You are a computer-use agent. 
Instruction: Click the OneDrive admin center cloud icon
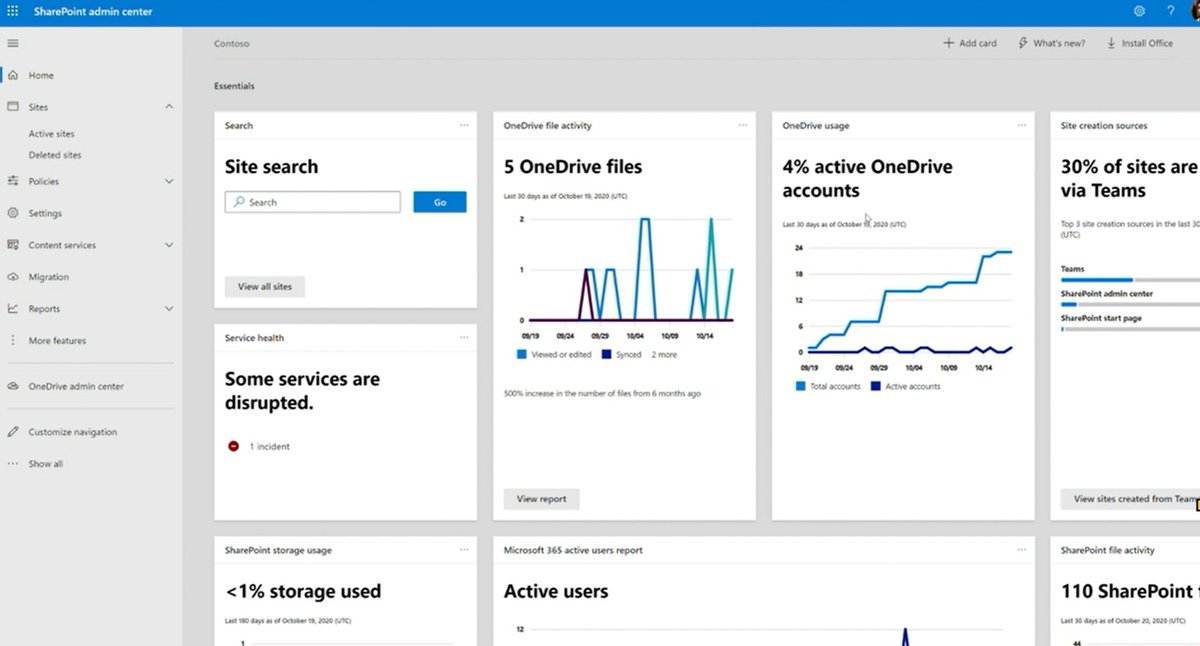coord(13,386)
